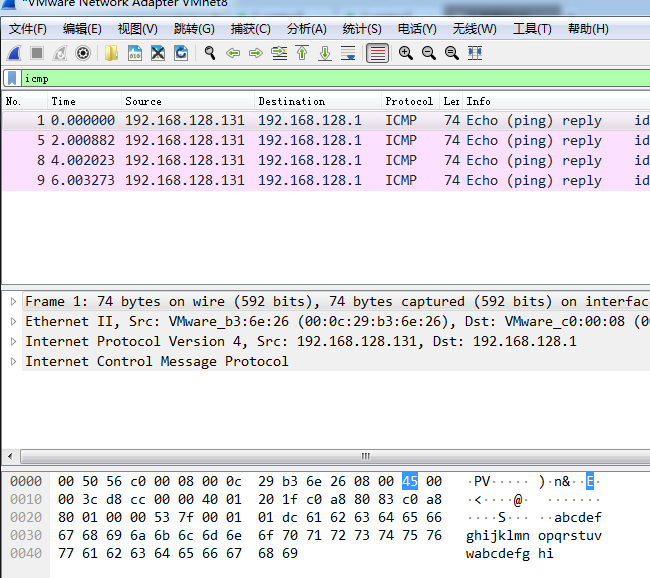Open the 分析(A) menu

click(307, 29)
